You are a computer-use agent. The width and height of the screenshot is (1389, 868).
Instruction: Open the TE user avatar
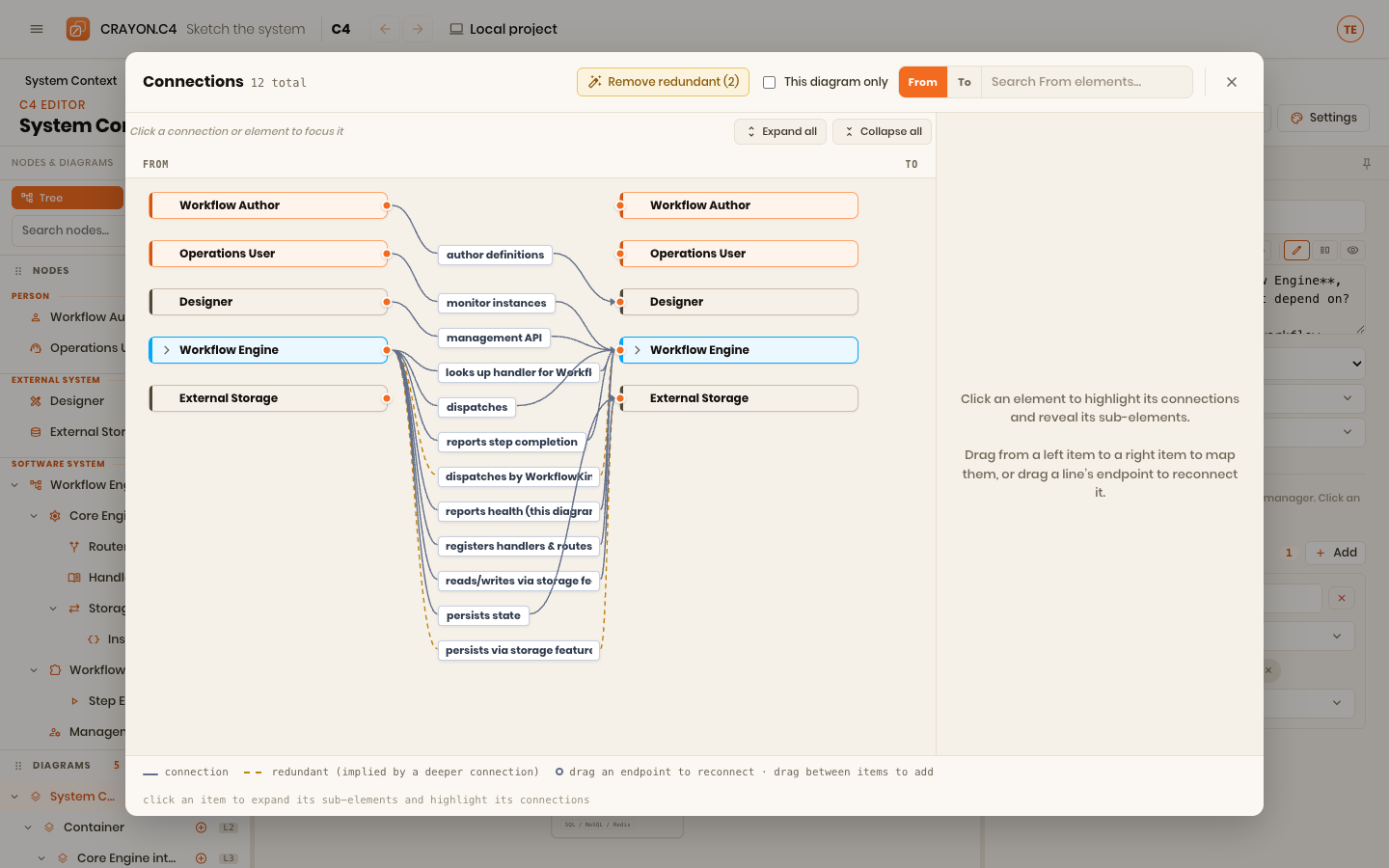pyautogui.click(x=1350, y=29)
